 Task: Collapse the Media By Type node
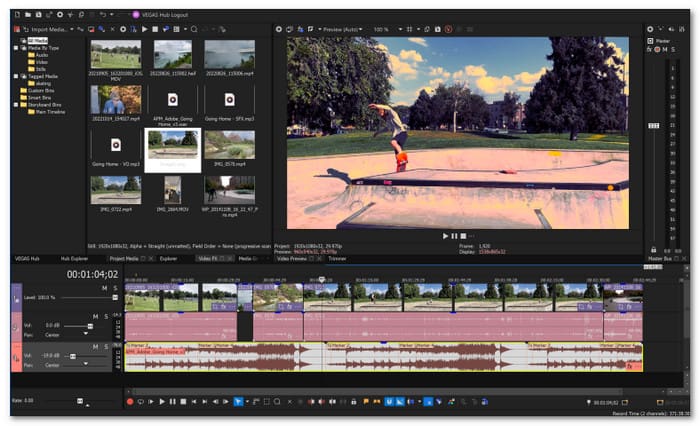[16, 48]
